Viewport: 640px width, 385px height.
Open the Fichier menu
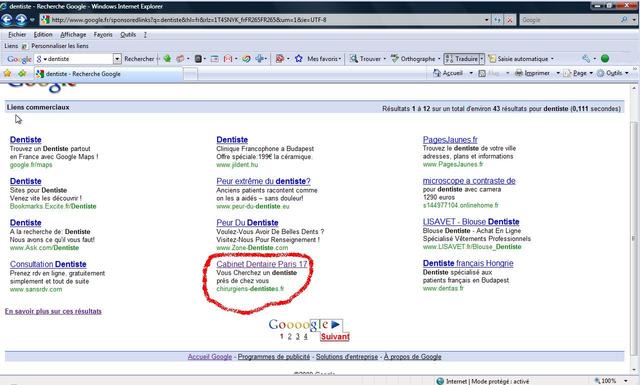[x=17, y=35]
